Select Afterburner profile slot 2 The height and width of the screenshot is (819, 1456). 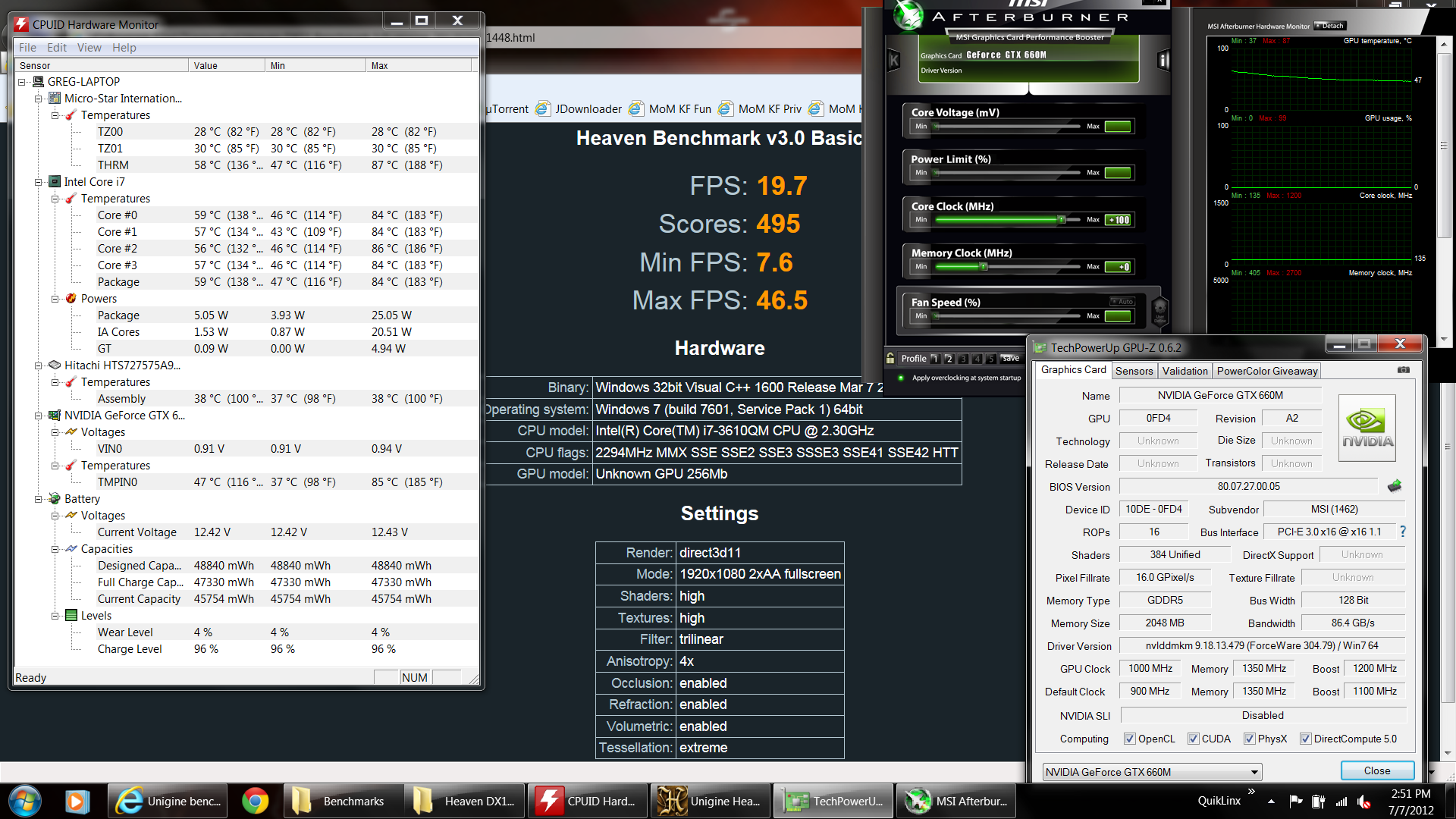pyautogui.click(x=949, y=359)
